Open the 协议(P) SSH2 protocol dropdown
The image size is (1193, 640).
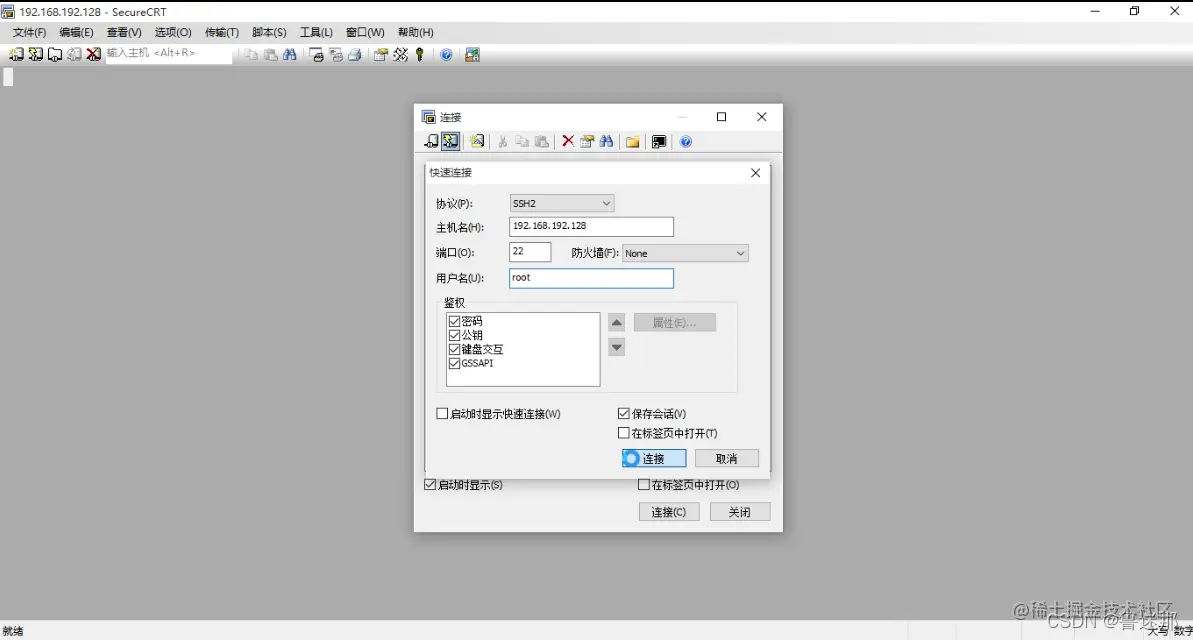[562, 203]
